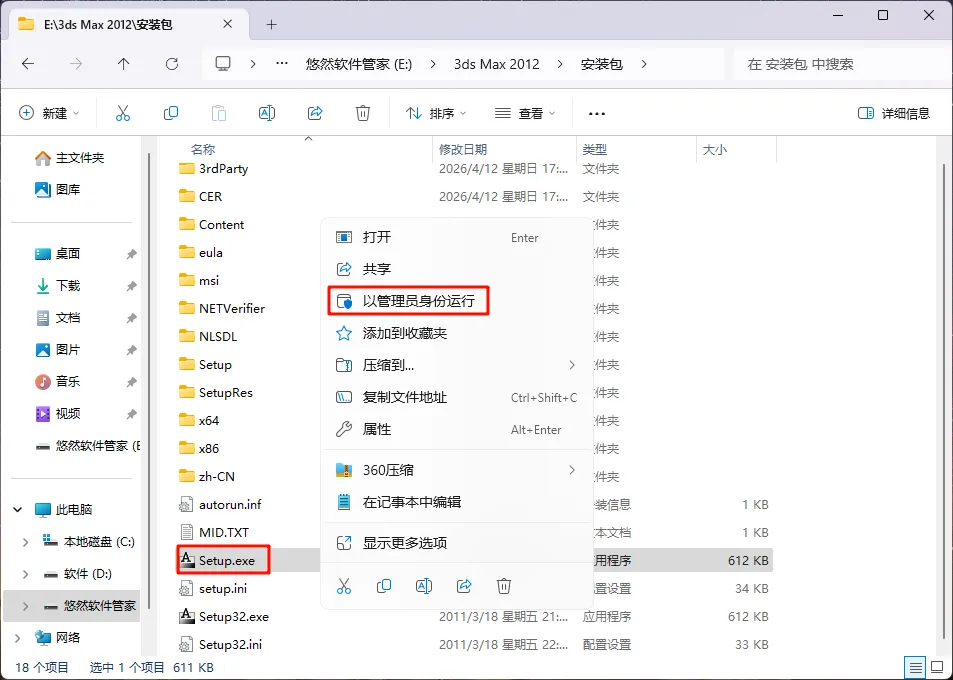Select the Content folder

click(212, 224)
